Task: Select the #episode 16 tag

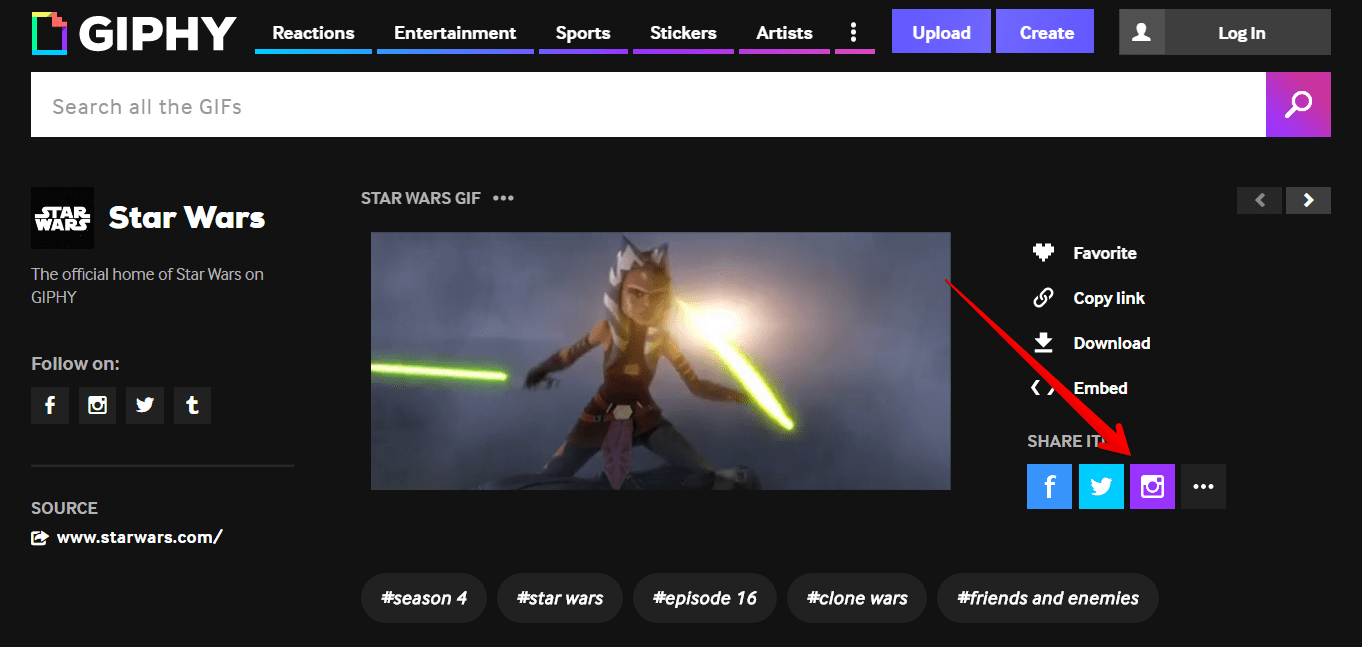Action: tap(705, 598)
